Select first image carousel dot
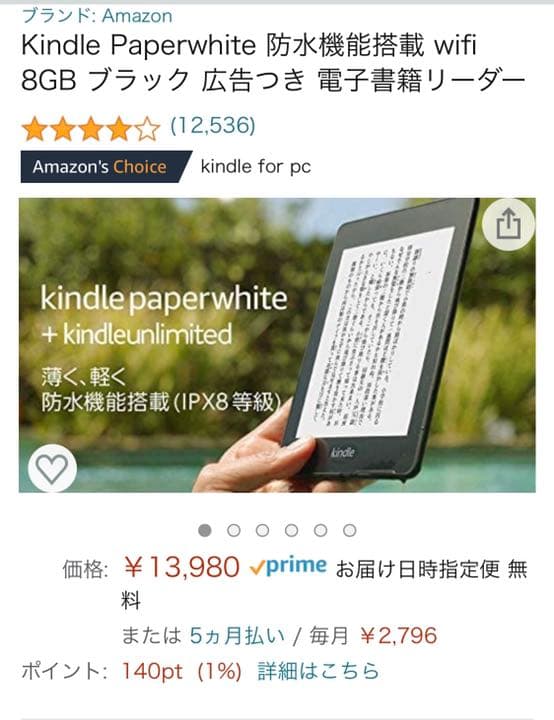Viewport: 554px width, 720px height. (x=205, y=530)
